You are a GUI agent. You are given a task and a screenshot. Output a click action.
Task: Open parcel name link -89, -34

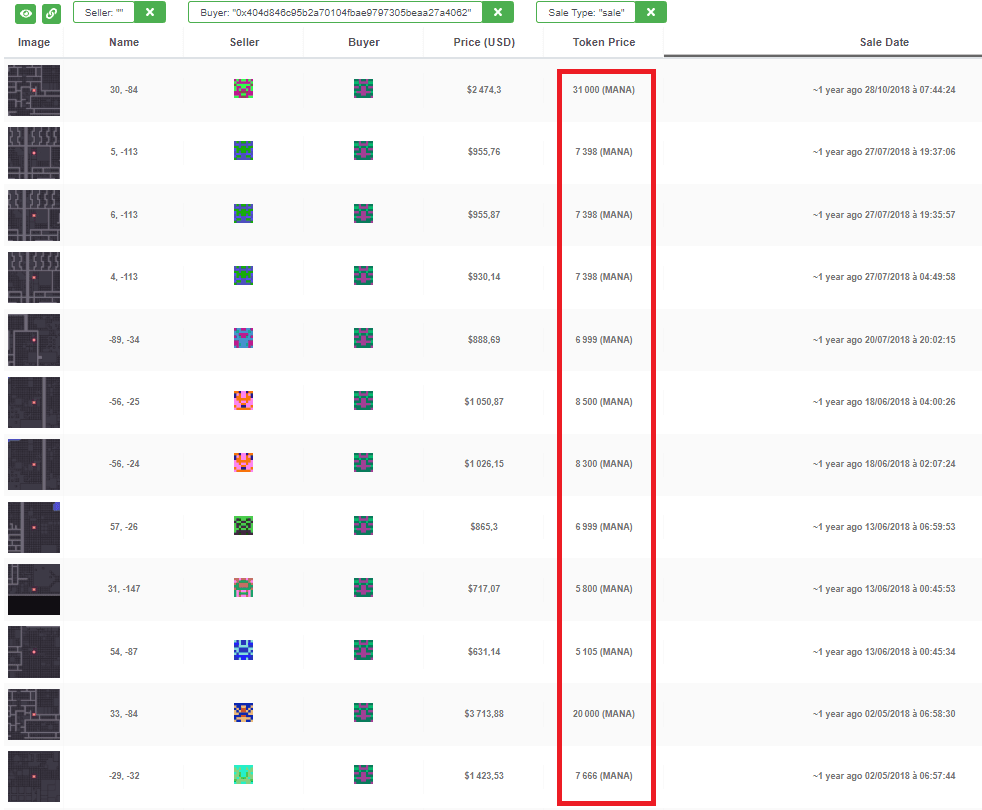click(x=124, y=340)
